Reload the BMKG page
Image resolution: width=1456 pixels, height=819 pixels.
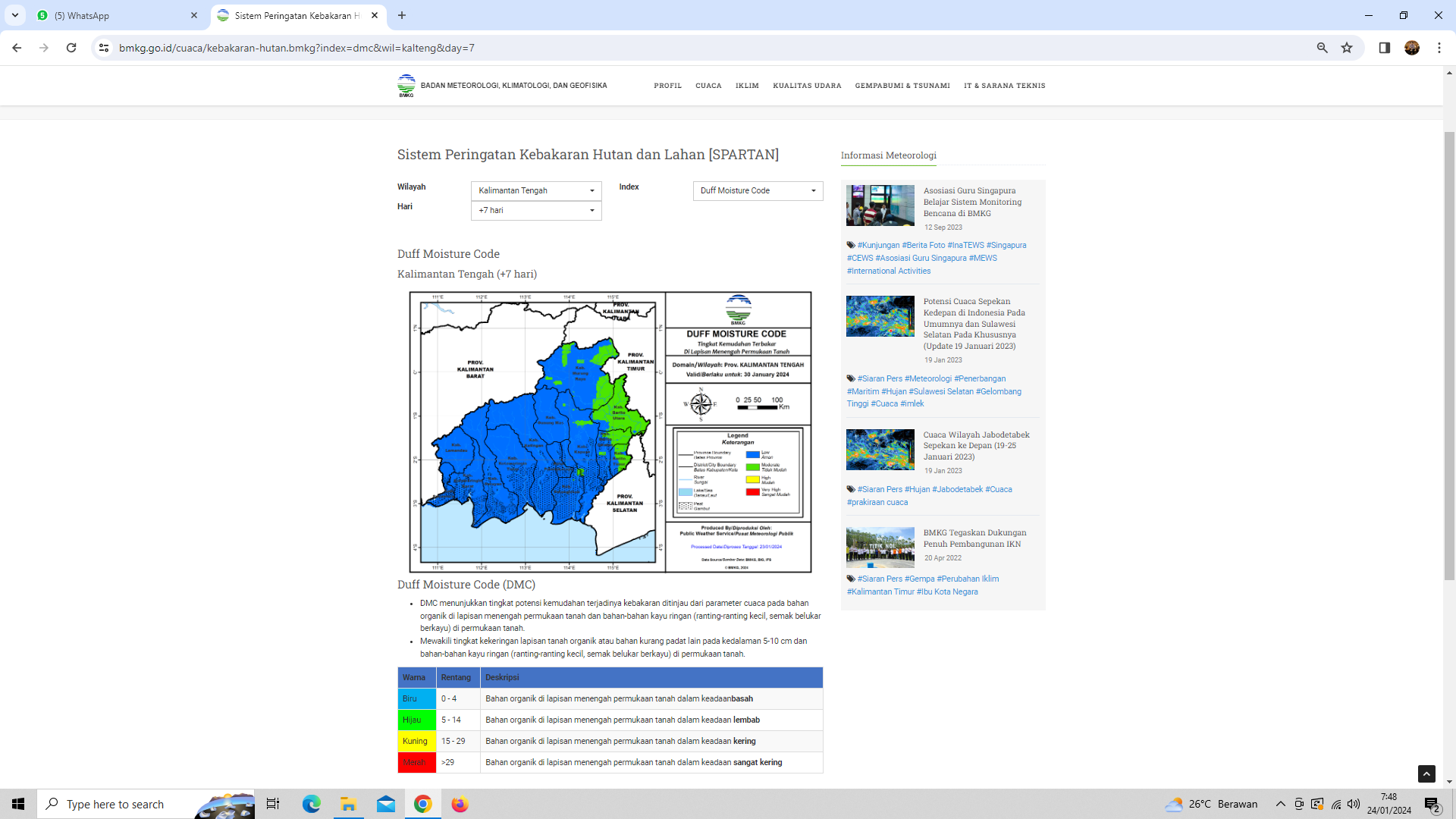71,48
